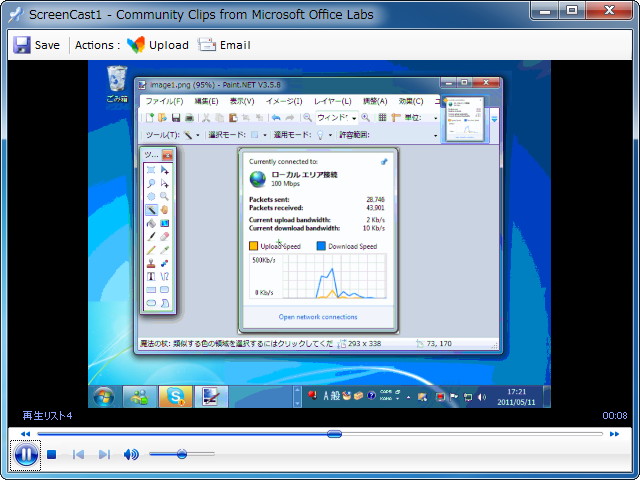Skip to the next clip
640x480 pixels.
click(x=104, y=454)
